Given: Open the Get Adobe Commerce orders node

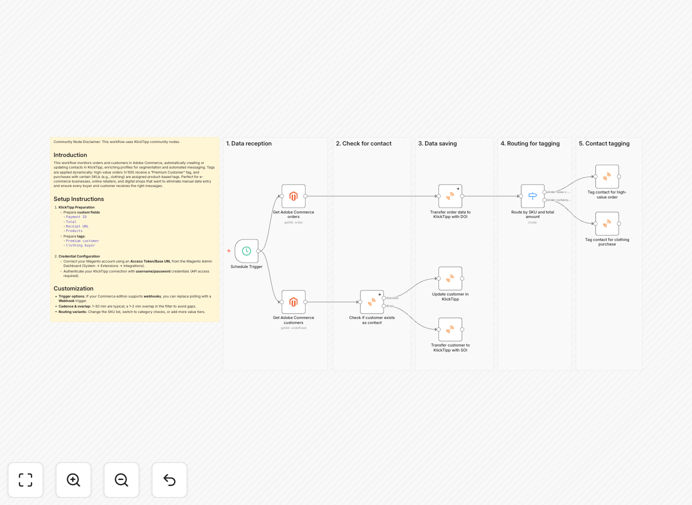Looking at the screenshot, I should pos(293,196).
